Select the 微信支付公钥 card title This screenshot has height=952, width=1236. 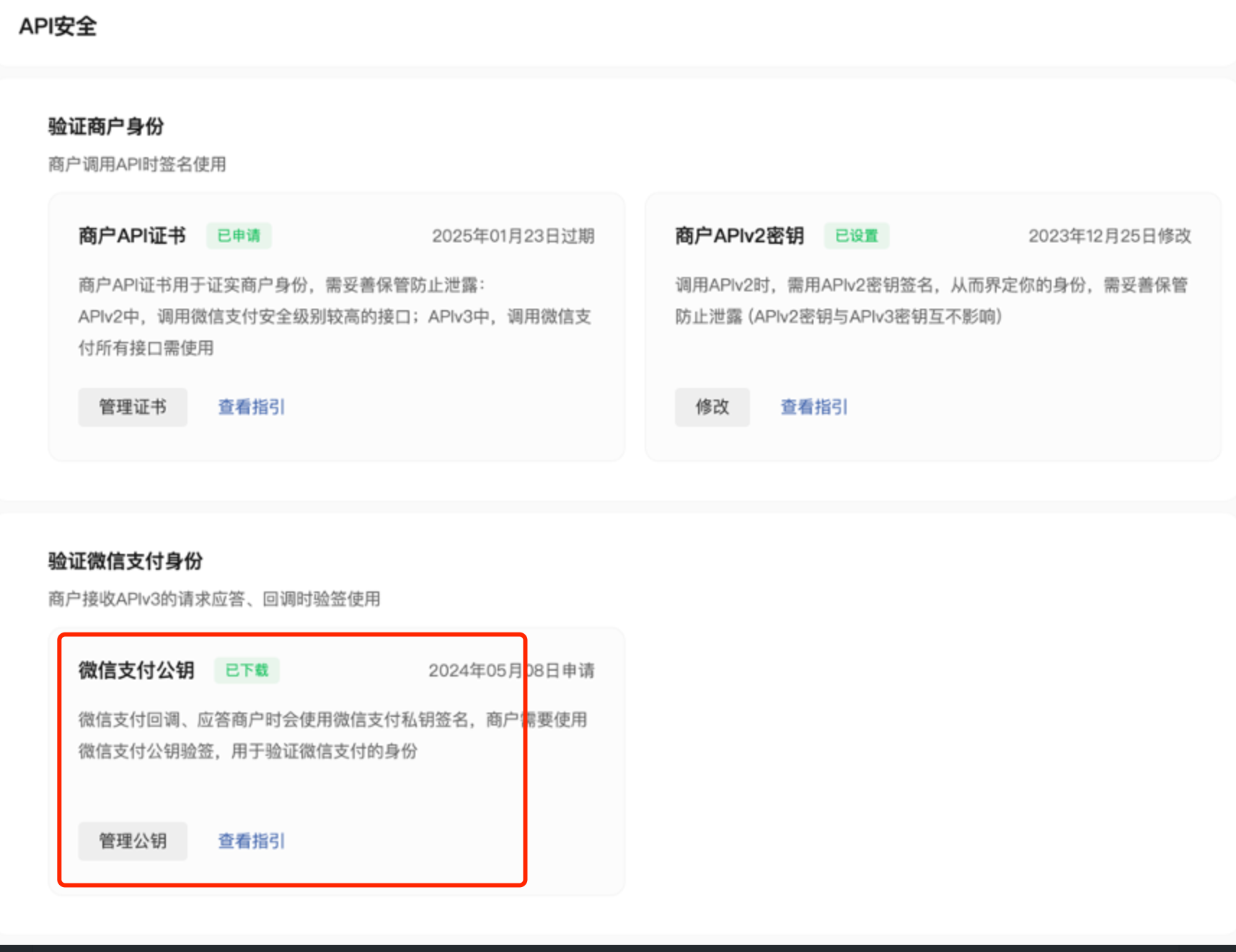pos(136,670)
